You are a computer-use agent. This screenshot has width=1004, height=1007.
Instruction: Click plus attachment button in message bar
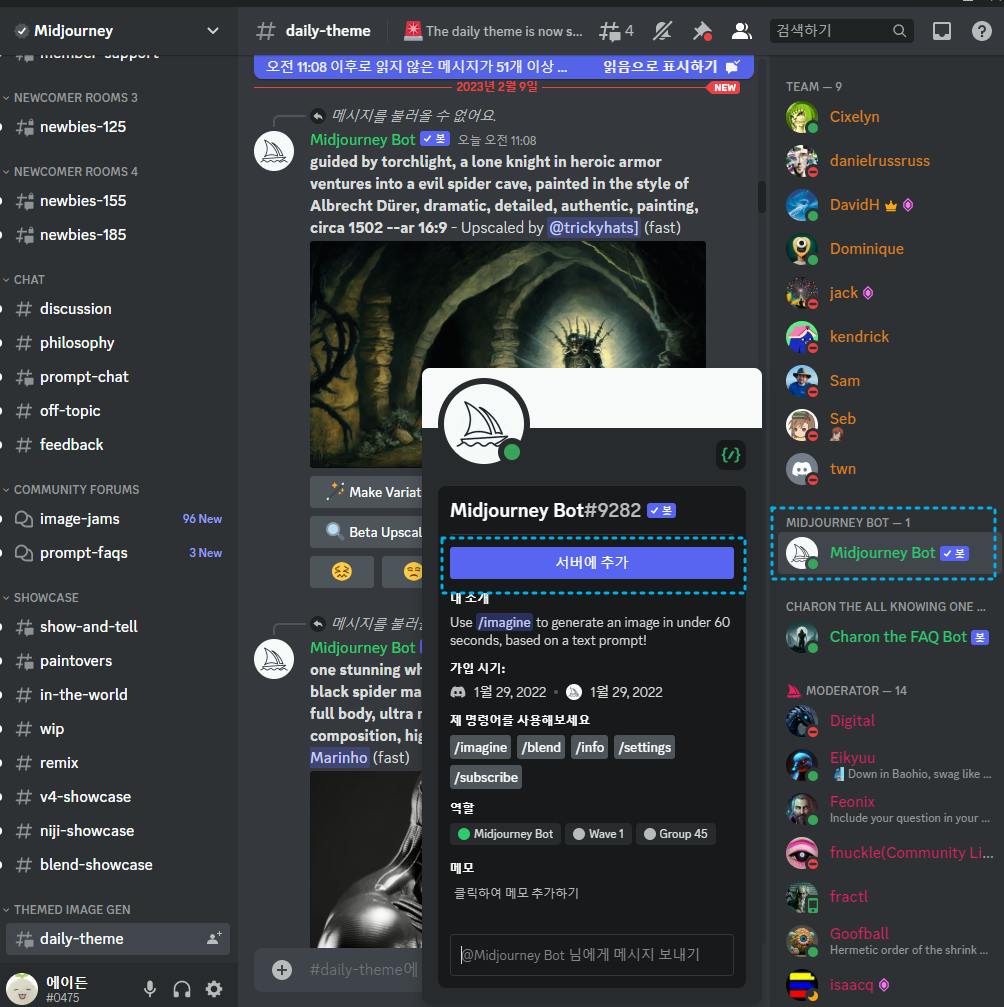[281, 970]
